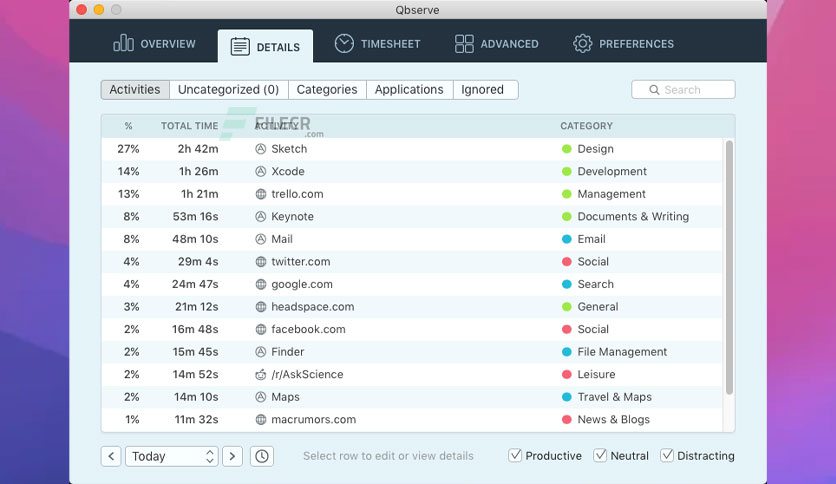Click the Reddit icon beside /r/AskScience
The image size is (836, 484).
(260, 374)
